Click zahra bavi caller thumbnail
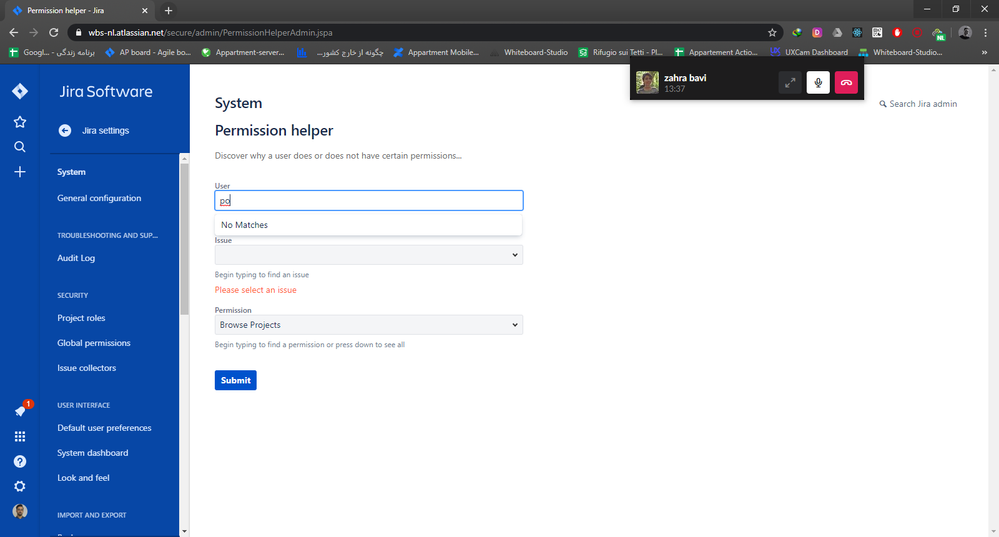999x537 pixels. pos(647,83)
